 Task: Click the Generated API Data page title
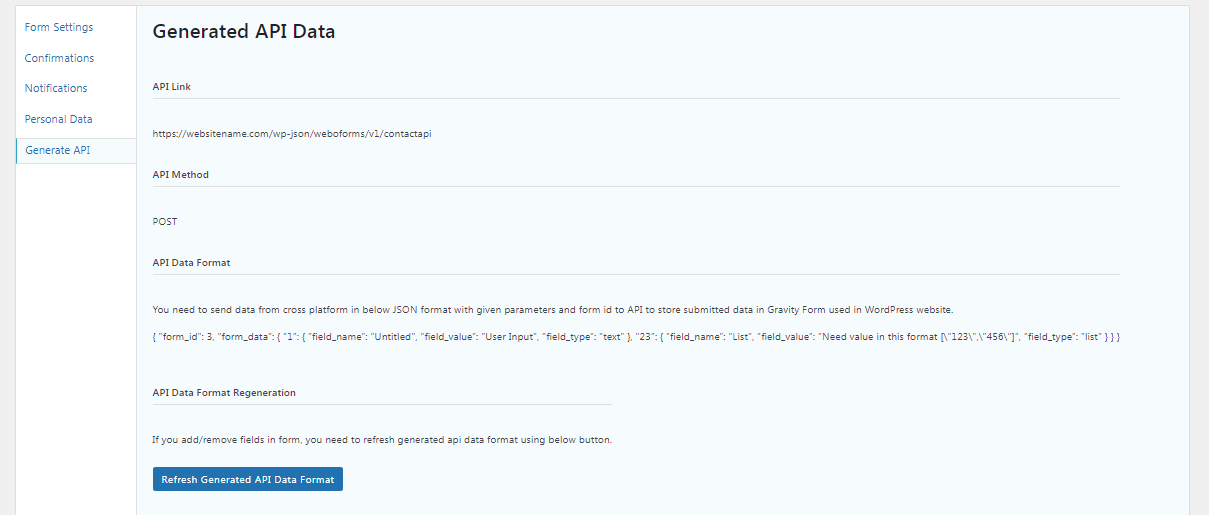pyautogui.click(x=244, y=32)
